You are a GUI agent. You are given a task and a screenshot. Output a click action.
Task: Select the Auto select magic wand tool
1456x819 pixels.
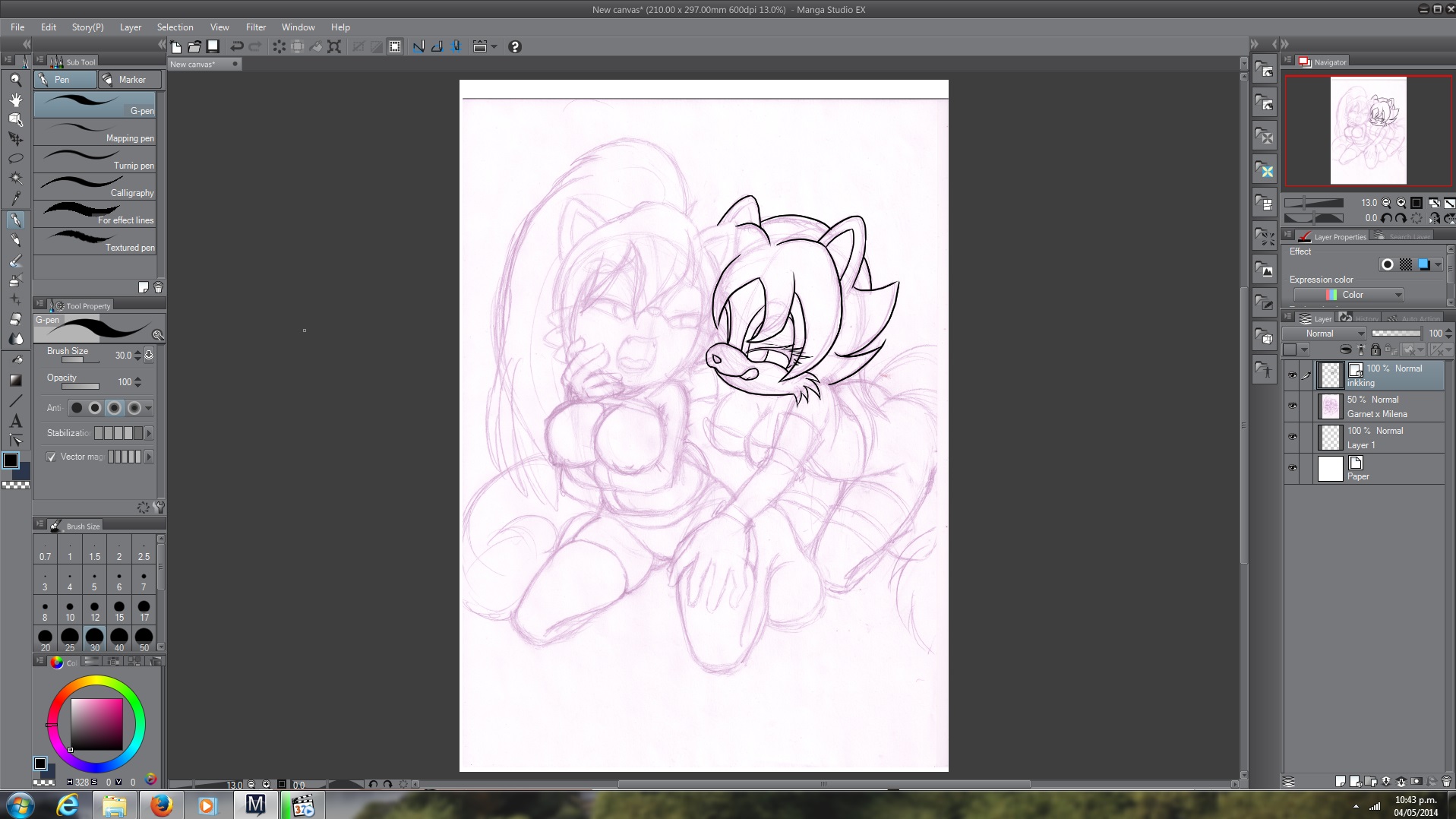(15, 179)
